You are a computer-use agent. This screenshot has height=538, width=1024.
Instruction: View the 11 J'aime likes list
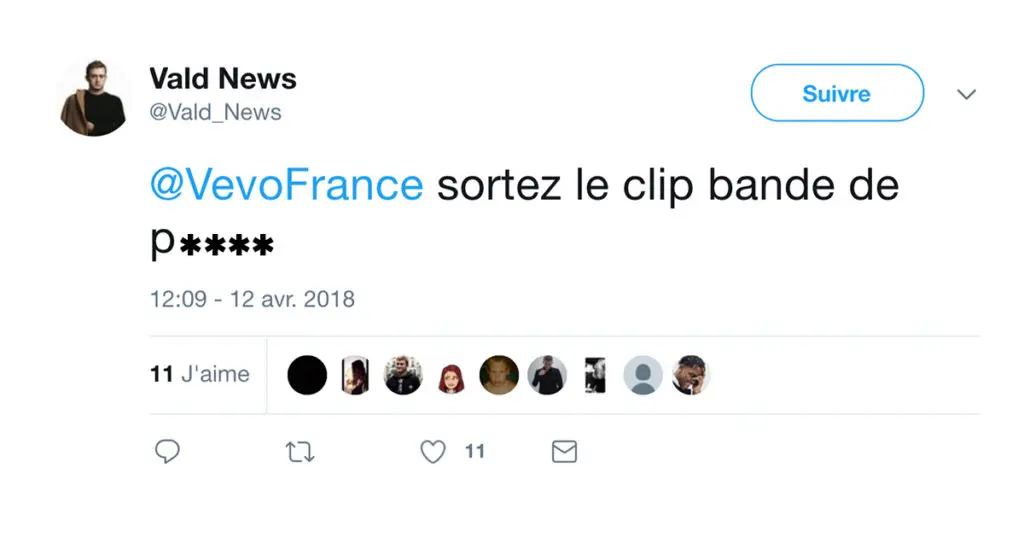pyautogui.click(x=200, y=374)
